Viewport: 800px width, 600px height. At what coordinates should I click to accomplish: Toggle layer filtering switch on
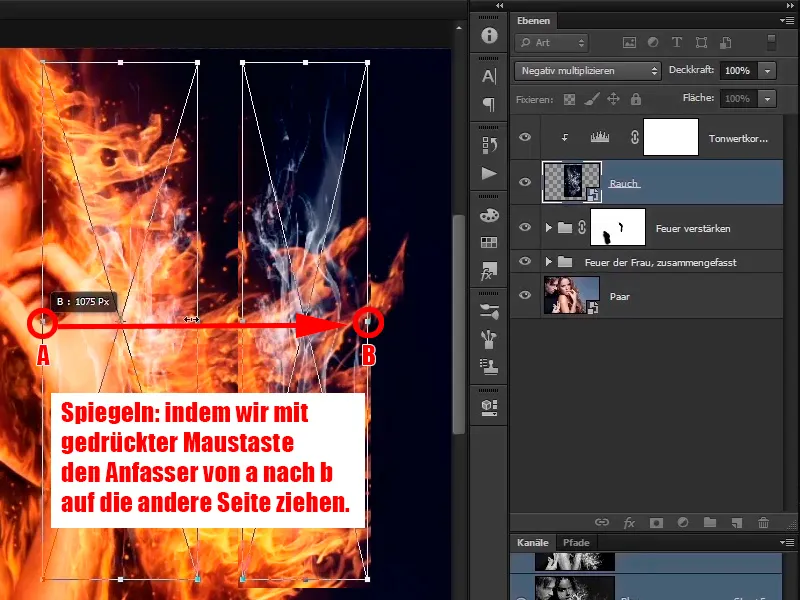point(771,42)
